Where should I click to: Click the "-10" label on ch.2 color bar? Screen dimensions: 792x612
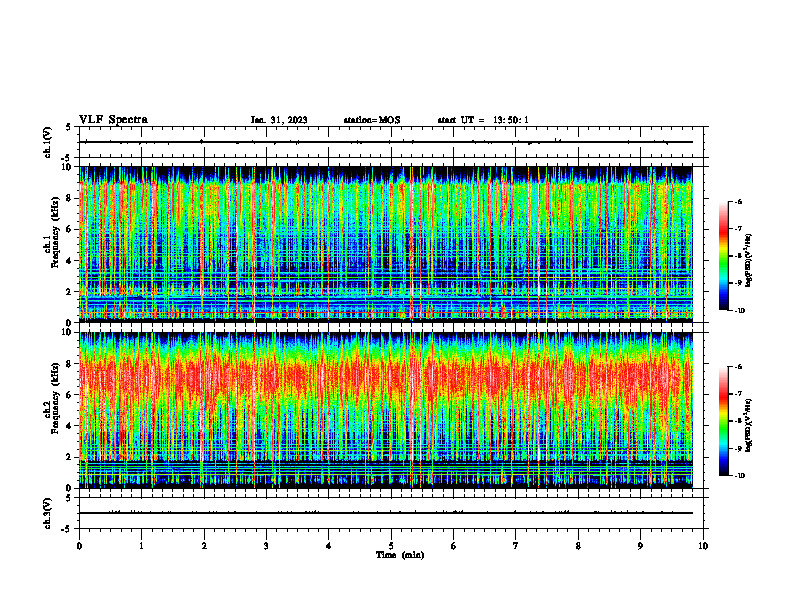click(x=739, y=476)
